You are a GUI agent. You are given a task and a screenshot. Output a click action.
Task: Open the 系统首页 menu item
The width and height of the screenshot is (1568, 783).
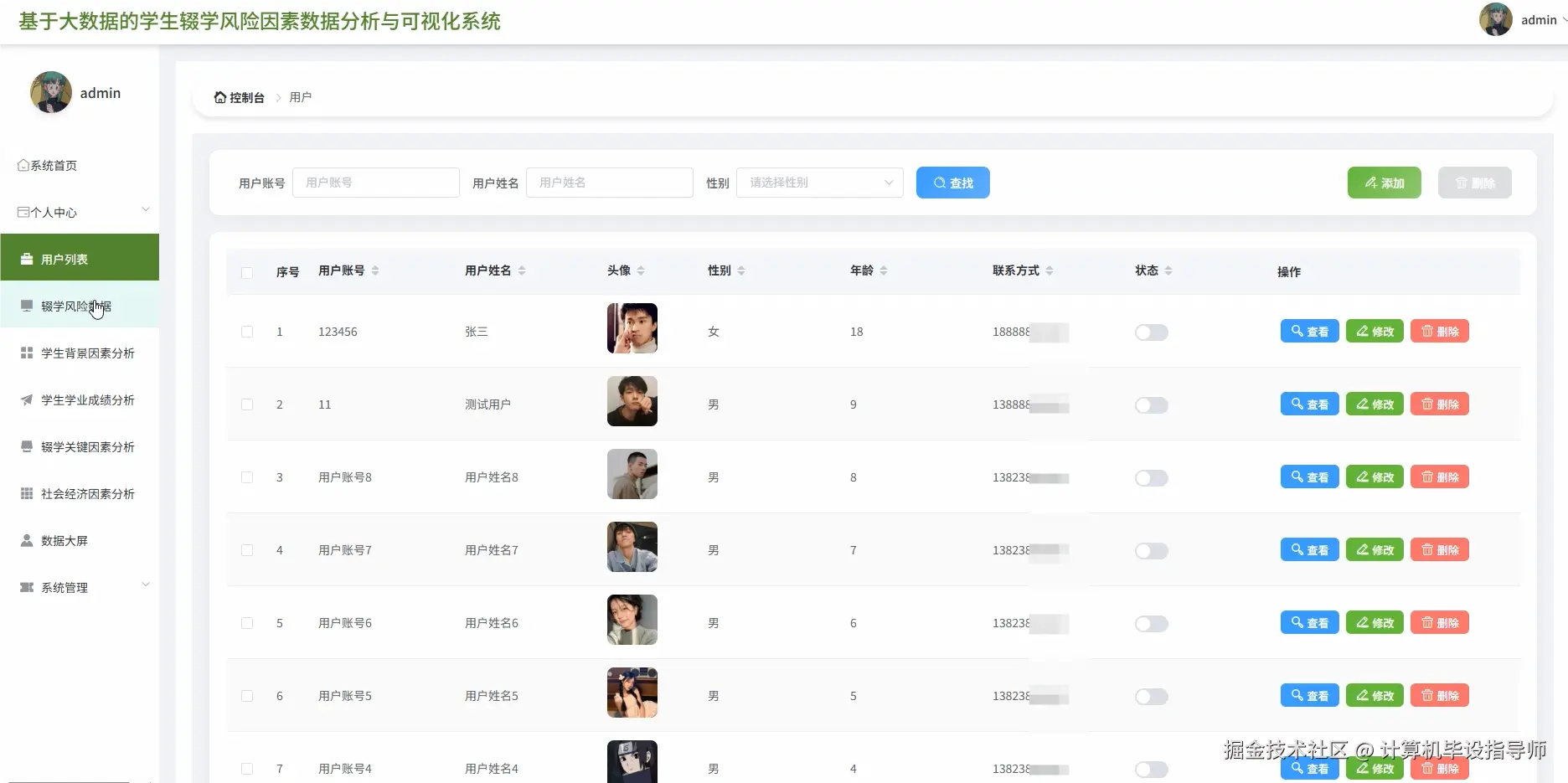(80, 166)
